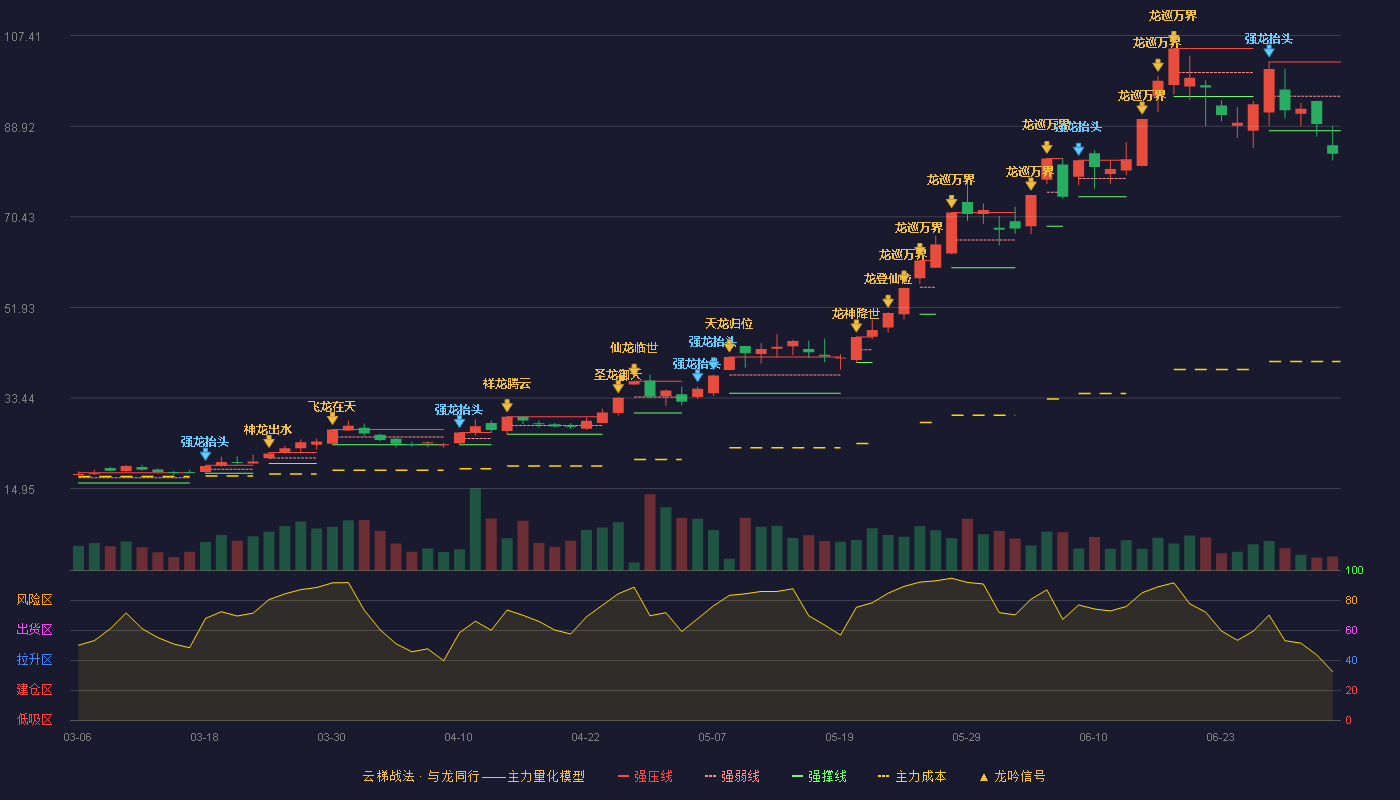Click the blue 40 indicator axis value

1352,660
